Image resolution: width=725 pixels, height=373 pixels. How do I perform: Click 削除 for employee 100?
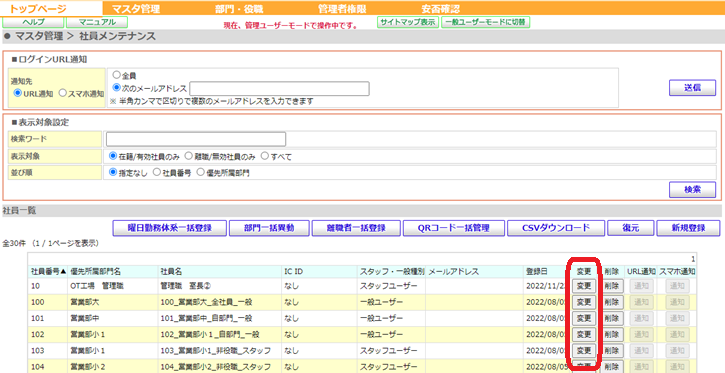(612, 302)
